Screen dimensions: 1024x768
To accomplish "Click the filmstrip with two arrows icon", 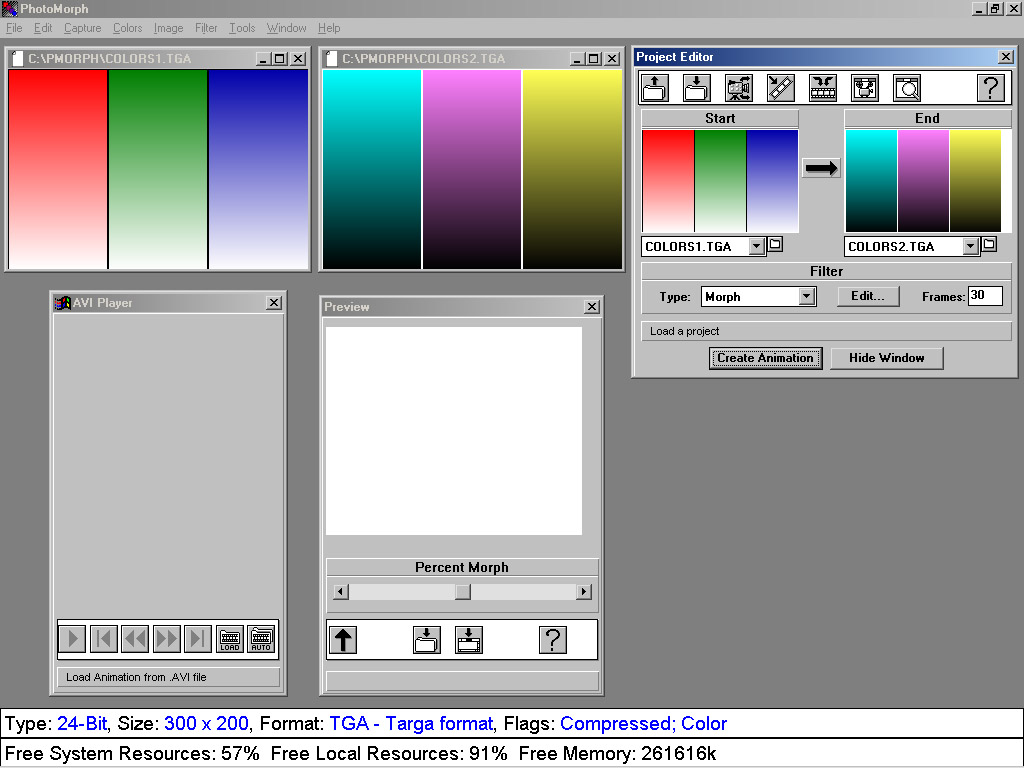I will (823, 88).
